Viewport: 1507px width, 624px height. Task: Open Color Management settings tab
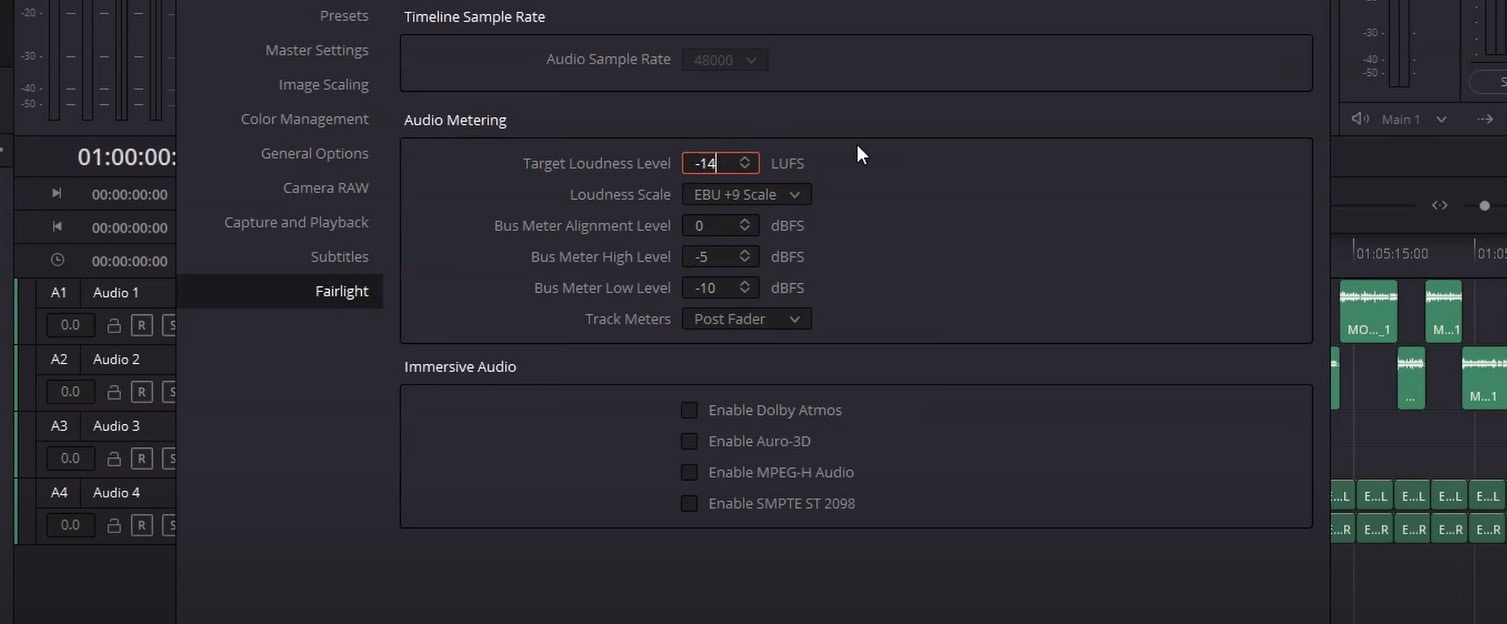click(304, 119)
